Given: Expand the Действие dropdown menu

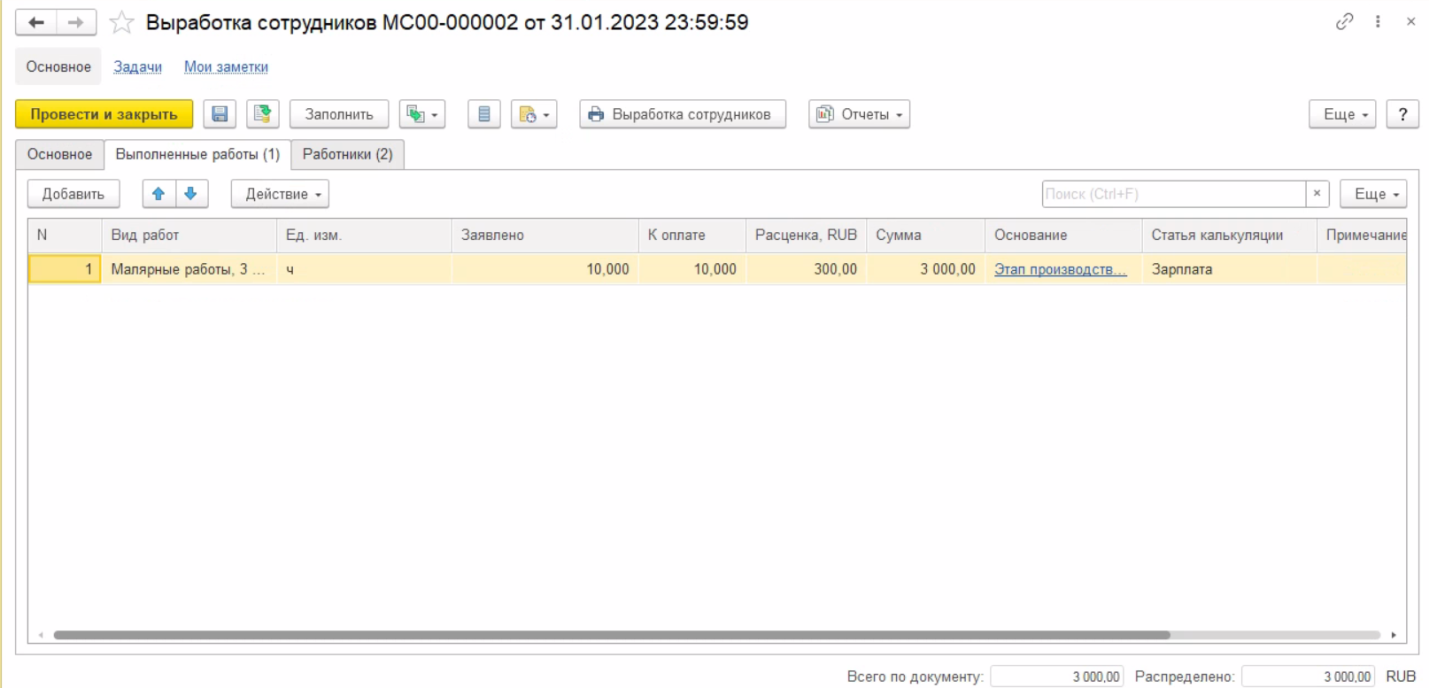Looking at the screenshot, I should tap(279, 194).
